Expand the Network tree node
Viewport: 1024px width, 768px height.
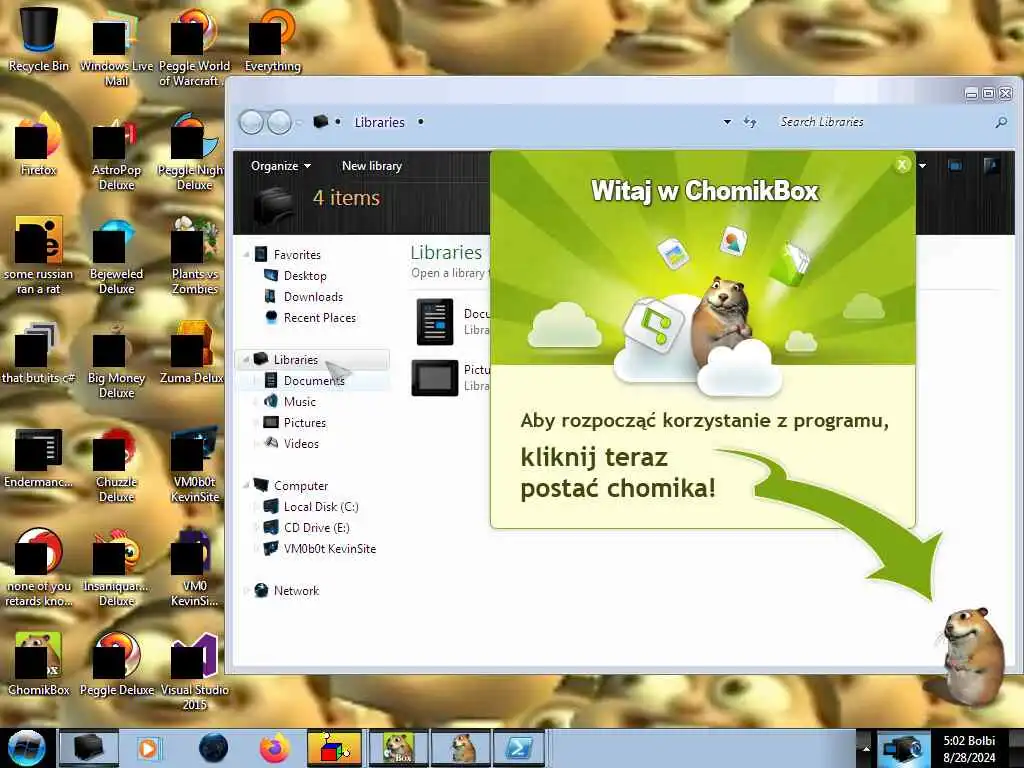coord(246,590)
